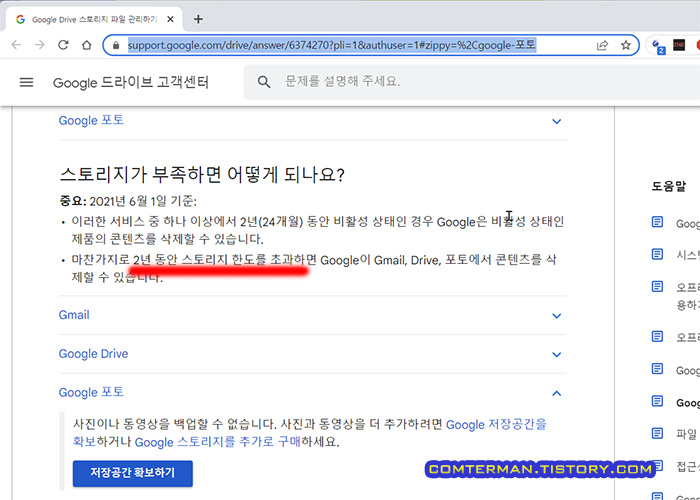Go back with the browser back arrow
The height and width of the screenshot is (500, 700).
tap(17, 45)
